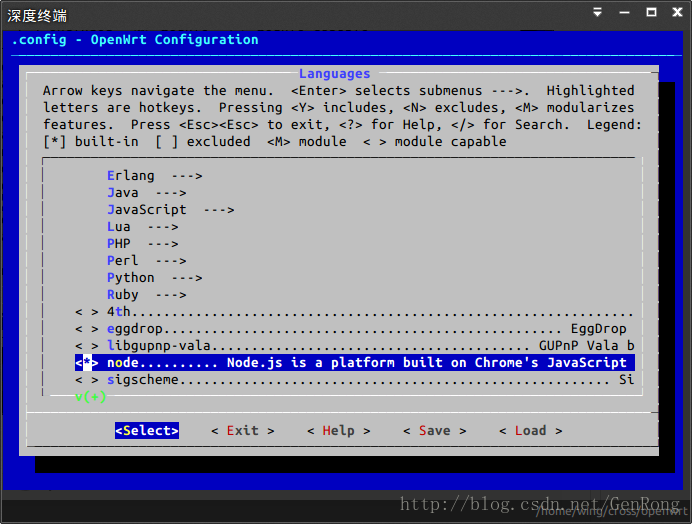Click the '[ ] excluded' legend text

[x=203, y=142]
